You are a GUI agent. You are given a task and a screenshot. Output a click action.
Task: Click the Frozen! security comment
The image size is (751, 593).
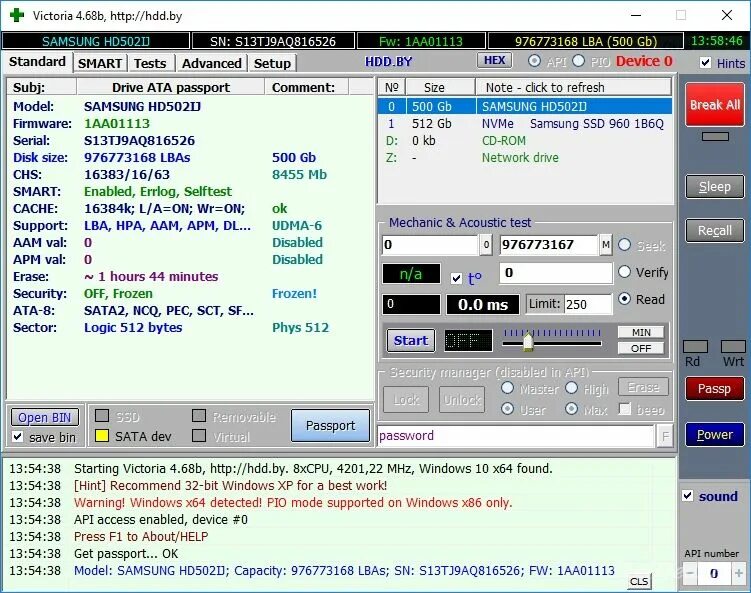(x=295, y=293)
